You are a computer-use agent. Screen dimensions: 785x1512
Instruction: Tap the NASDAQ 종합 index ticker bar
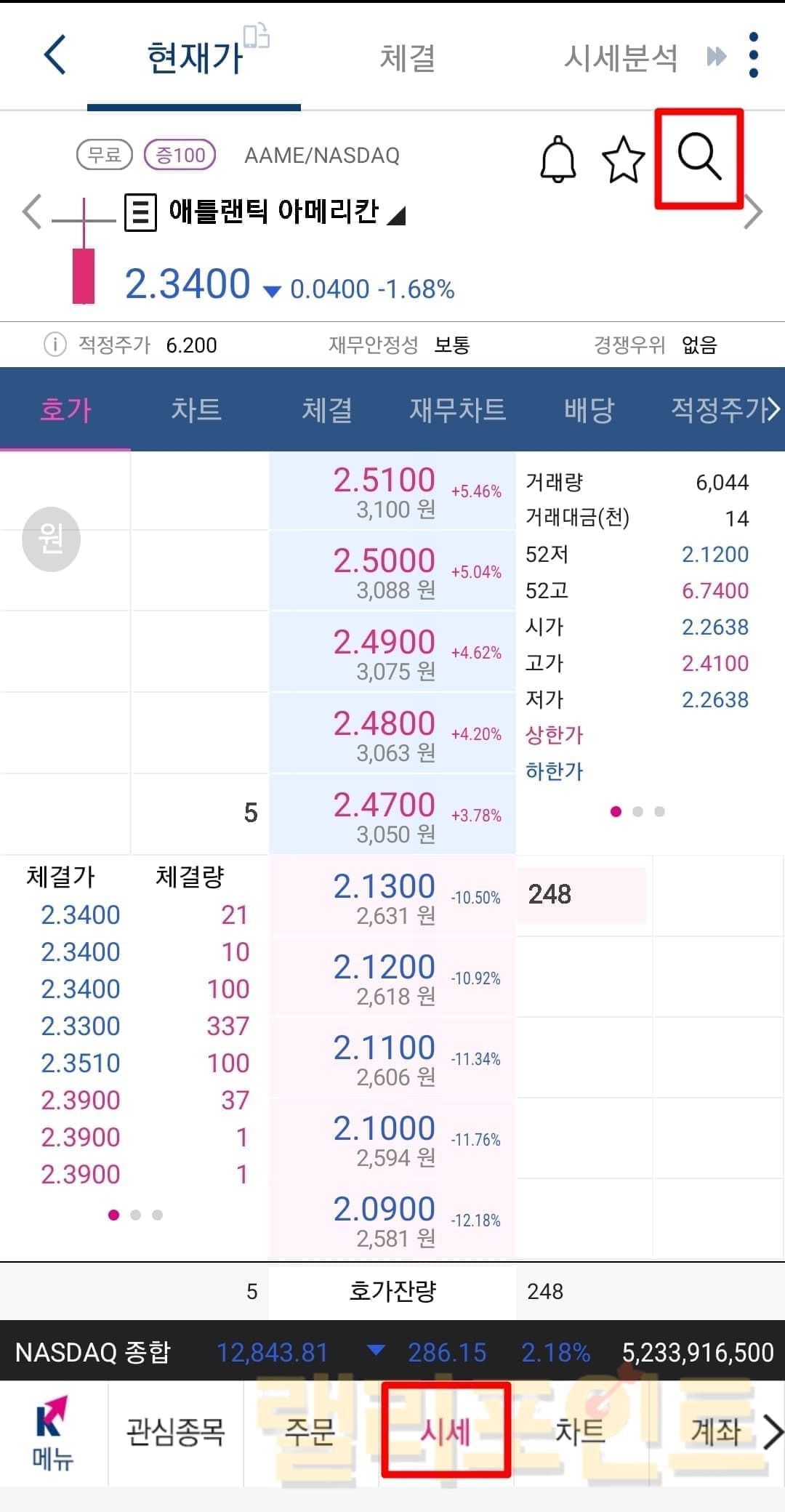[x=392, y=1352]
